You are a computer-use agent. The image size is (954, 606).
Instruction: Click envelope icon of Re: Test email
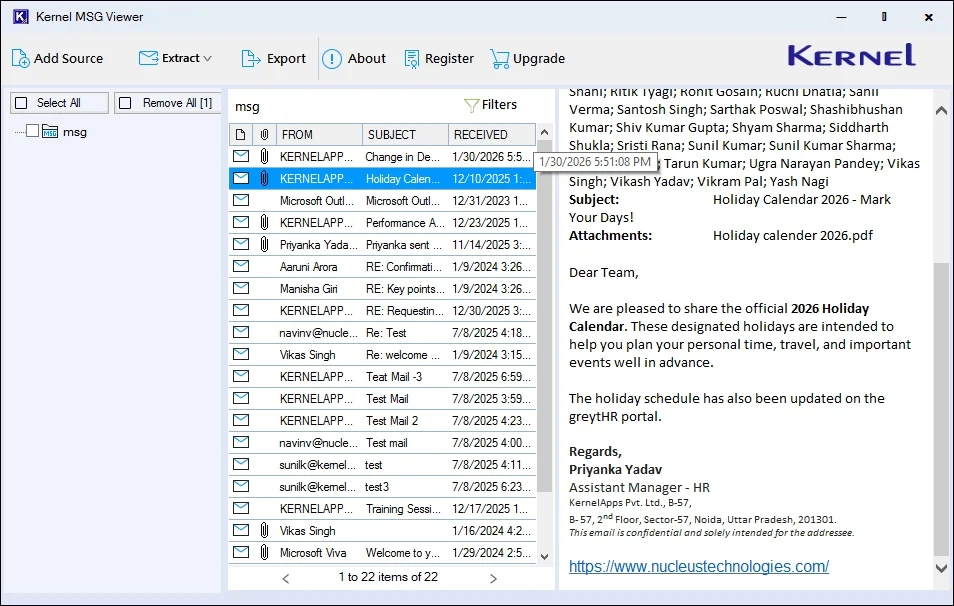point(241,332)
